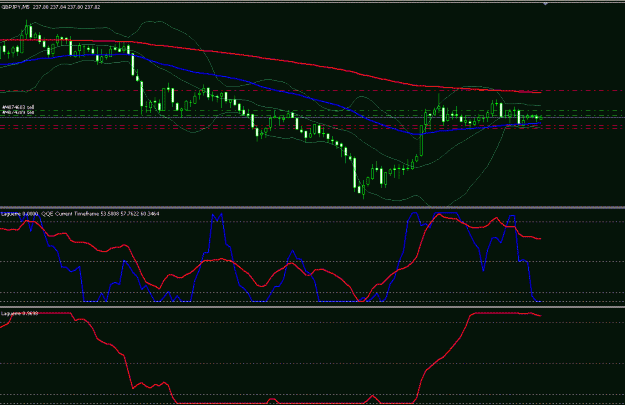Select the QQE Current Timeframe indicator label

click(100, 214)
